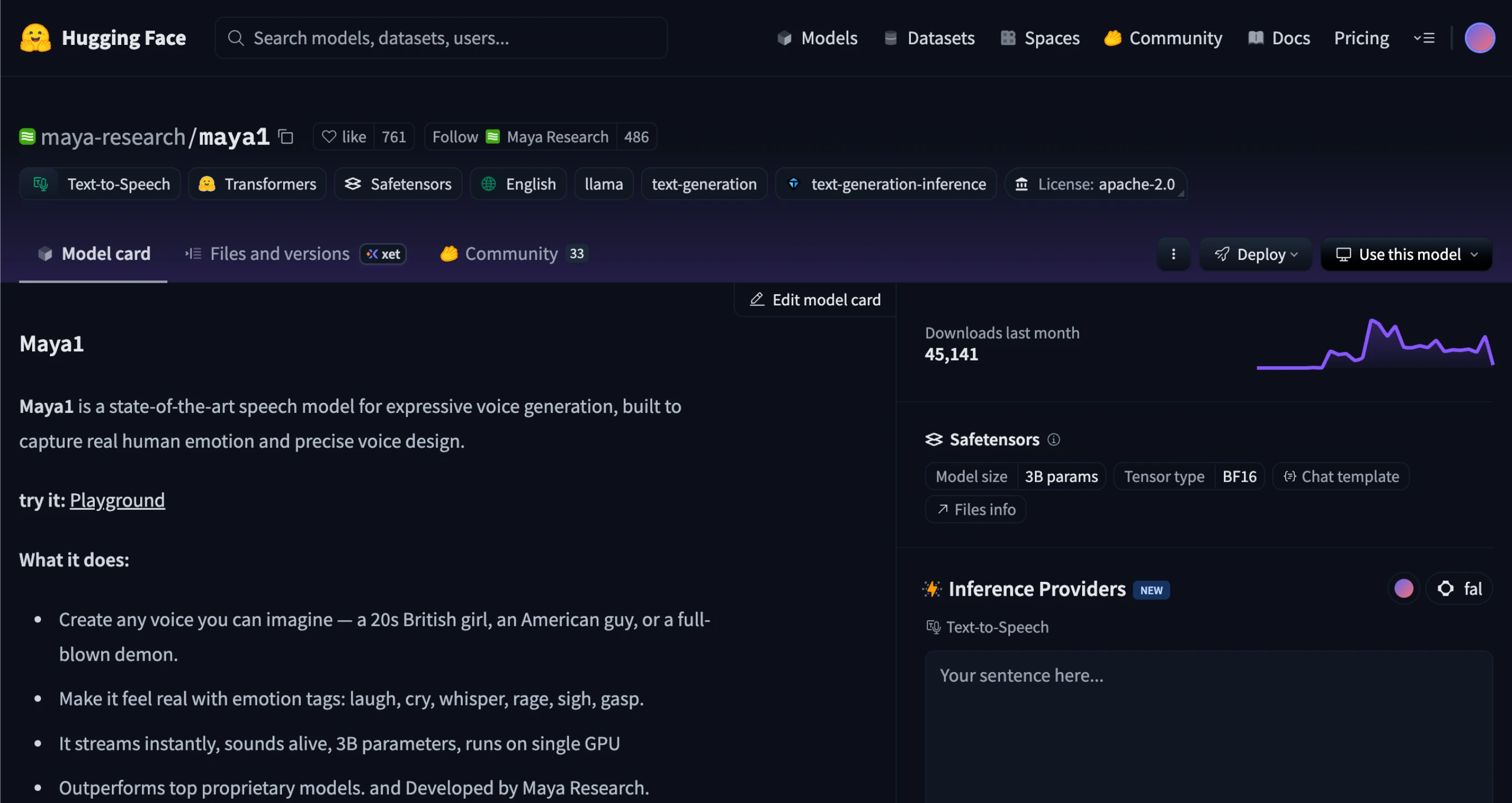Click the heart like icon
This screenshot has width=1512, height=803.
pyautogui.click(x=329, y=137)
